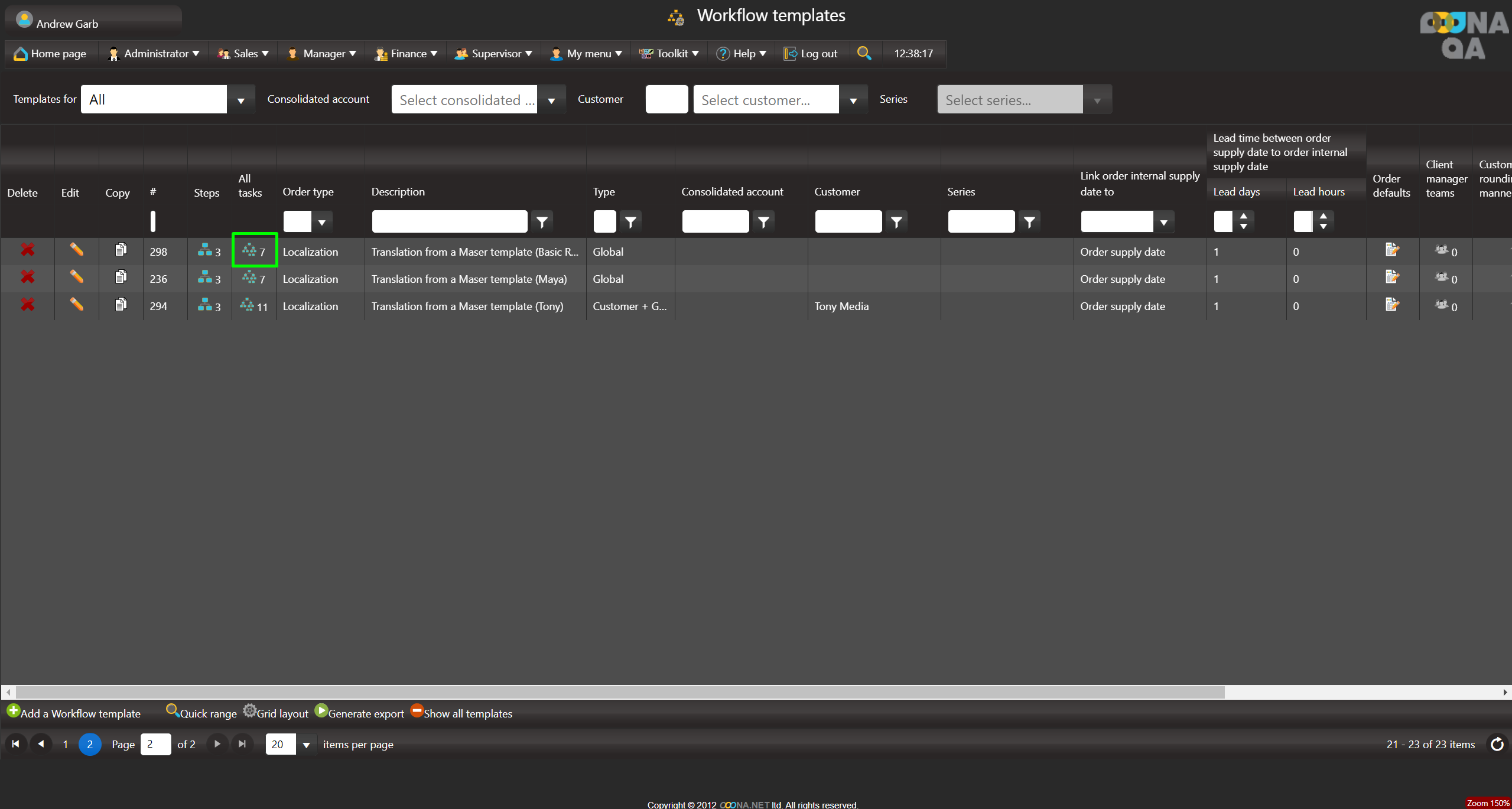Open client manager teams for template 298

1442,250
